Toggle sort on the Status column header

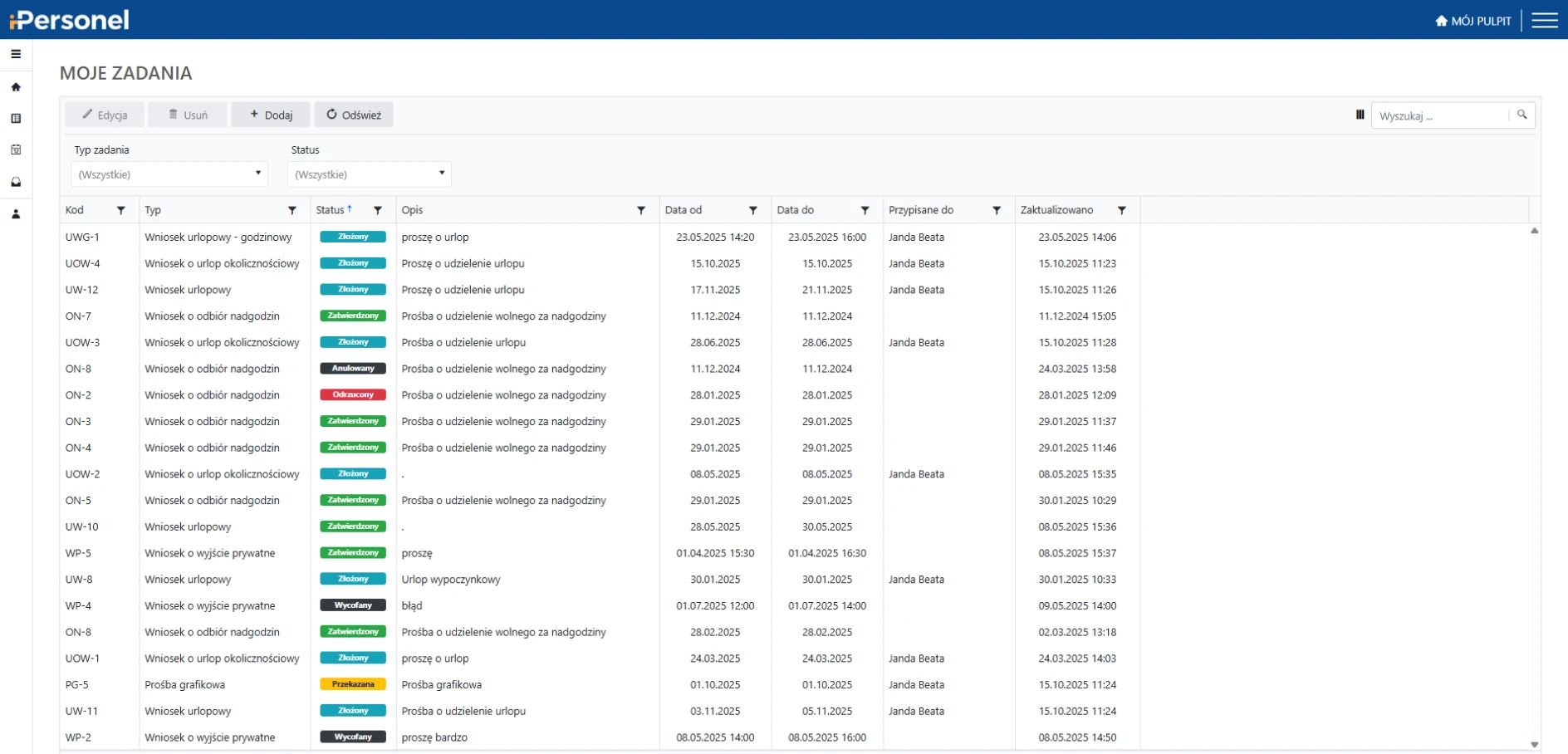[331, 210]
